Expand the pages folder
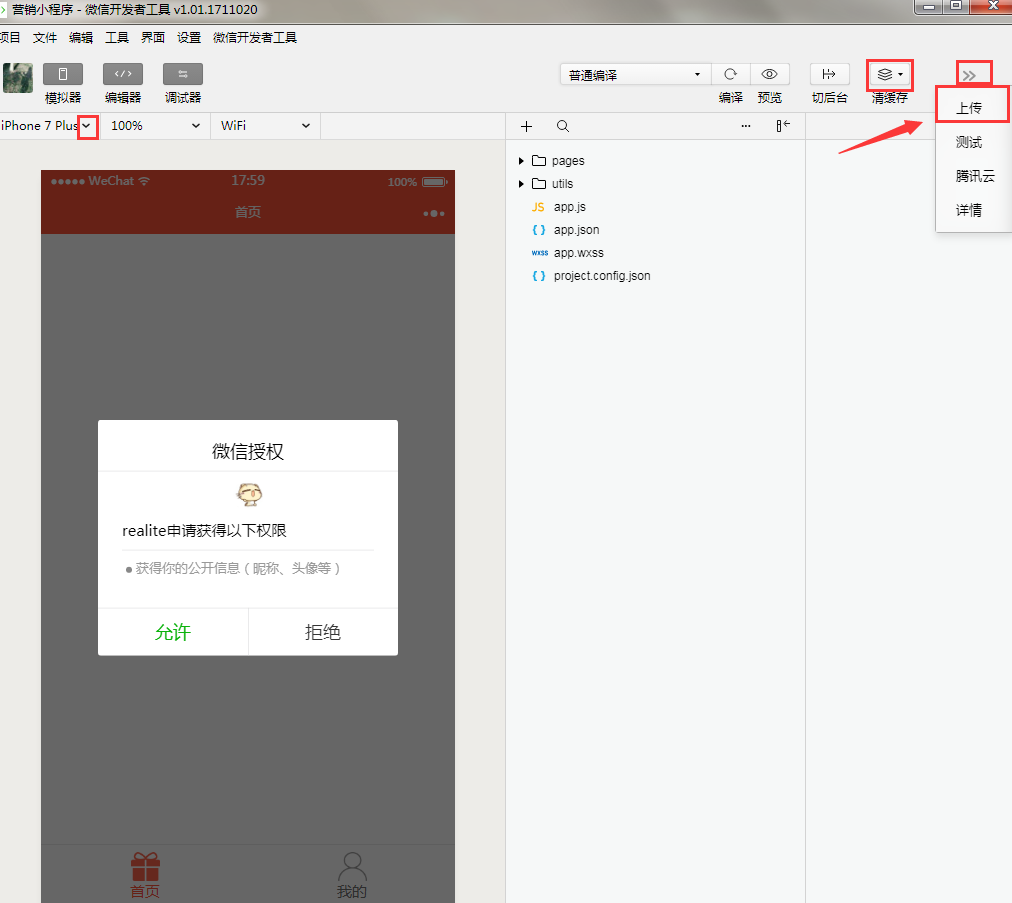 (x=521, y=161)
